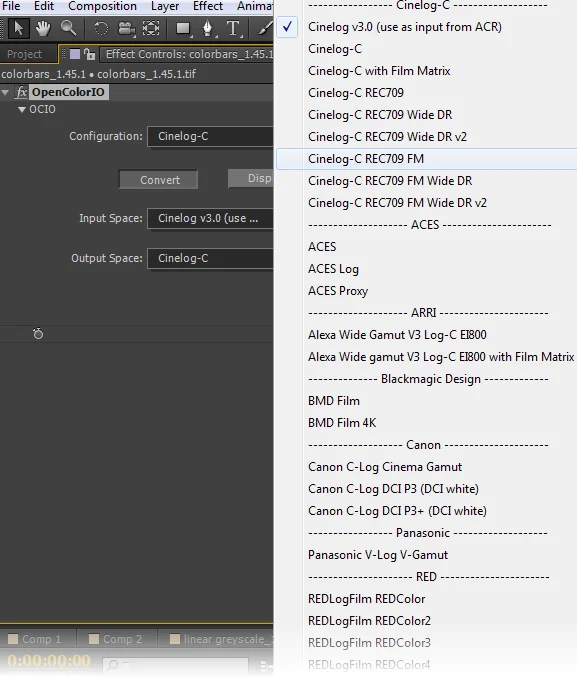The width and height of the screenshot is (577, 677).
Task: Select the Rectangle shape tool
Action: pyautogui.click(x=184, y=28)
